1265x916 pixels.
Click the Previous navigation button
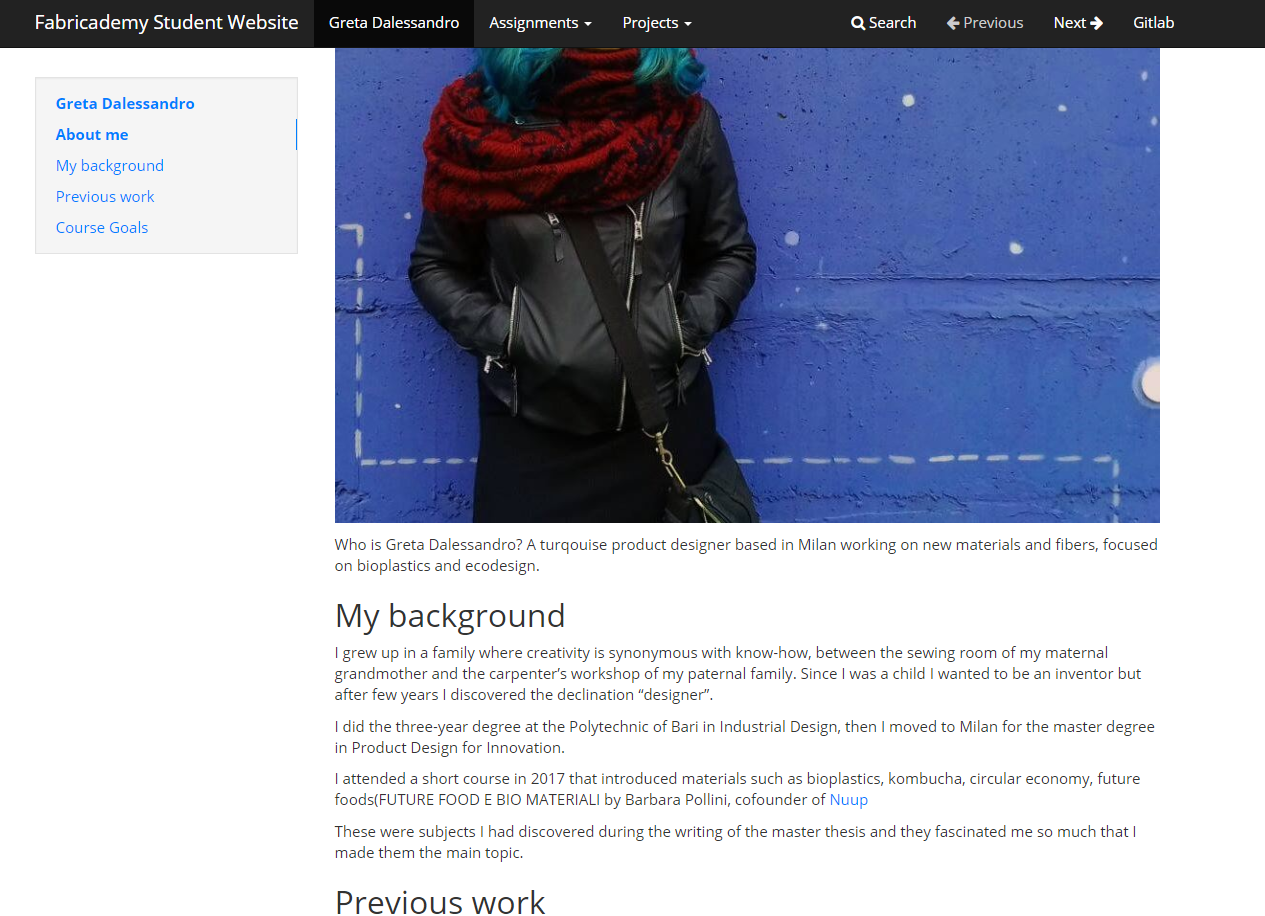(x=985, y=23)
